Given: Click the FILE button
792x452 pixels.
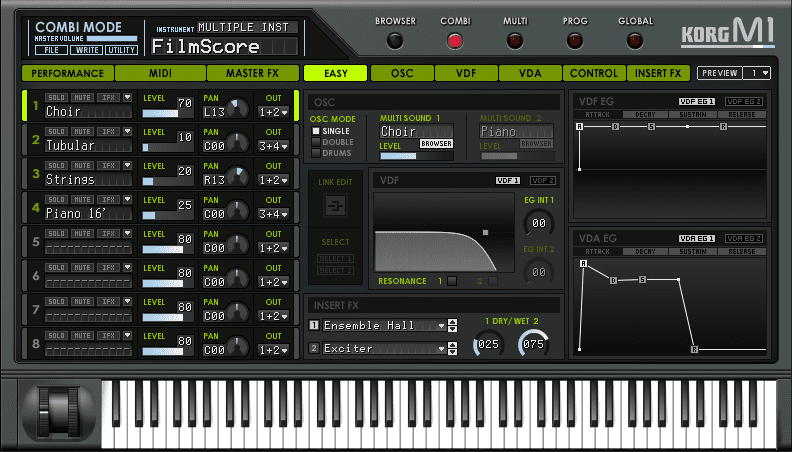Looking at the screenshot, I should [x=52, y=50].
